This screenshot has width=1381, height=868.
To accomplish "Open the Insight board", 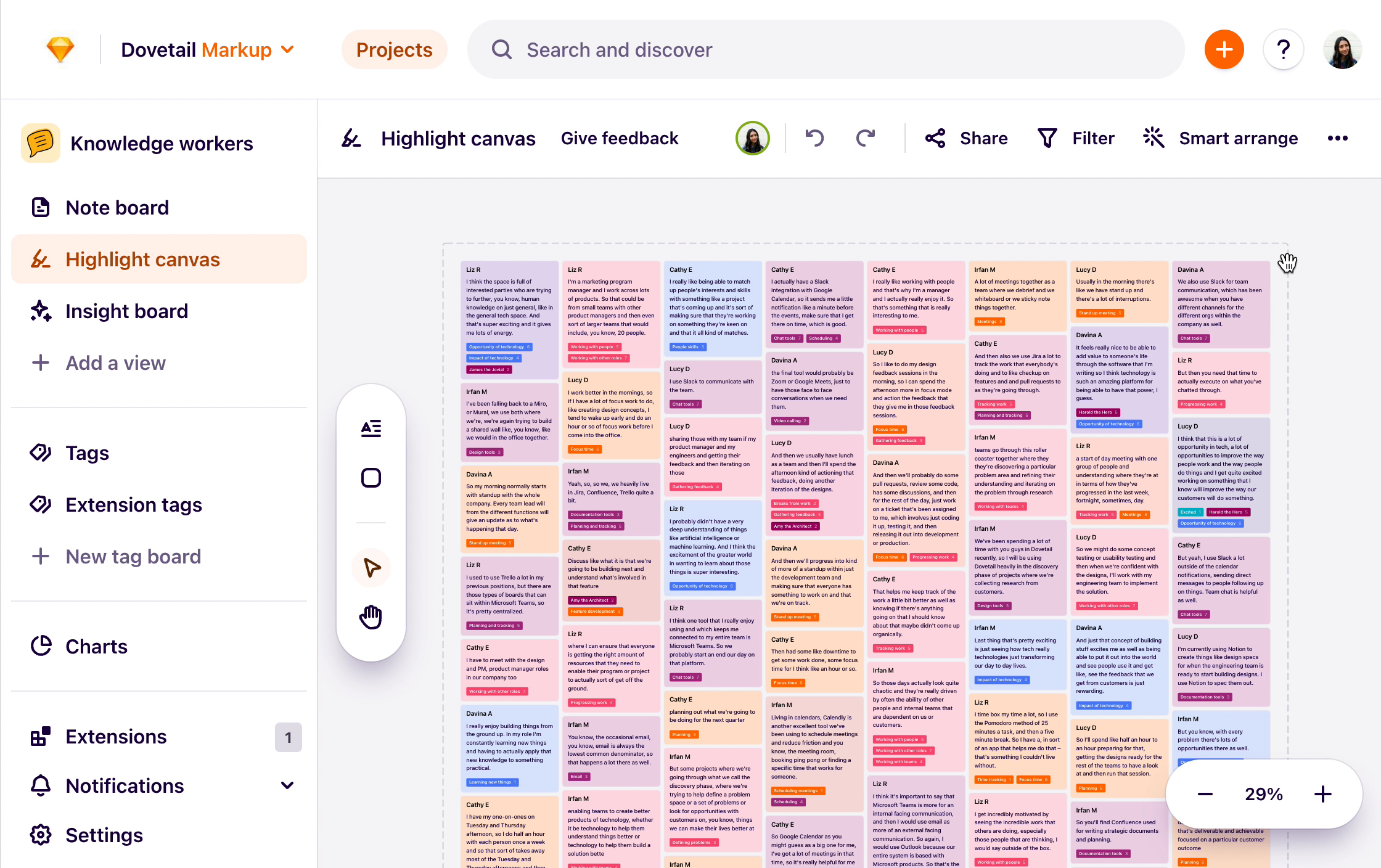I will pos(126,311).
